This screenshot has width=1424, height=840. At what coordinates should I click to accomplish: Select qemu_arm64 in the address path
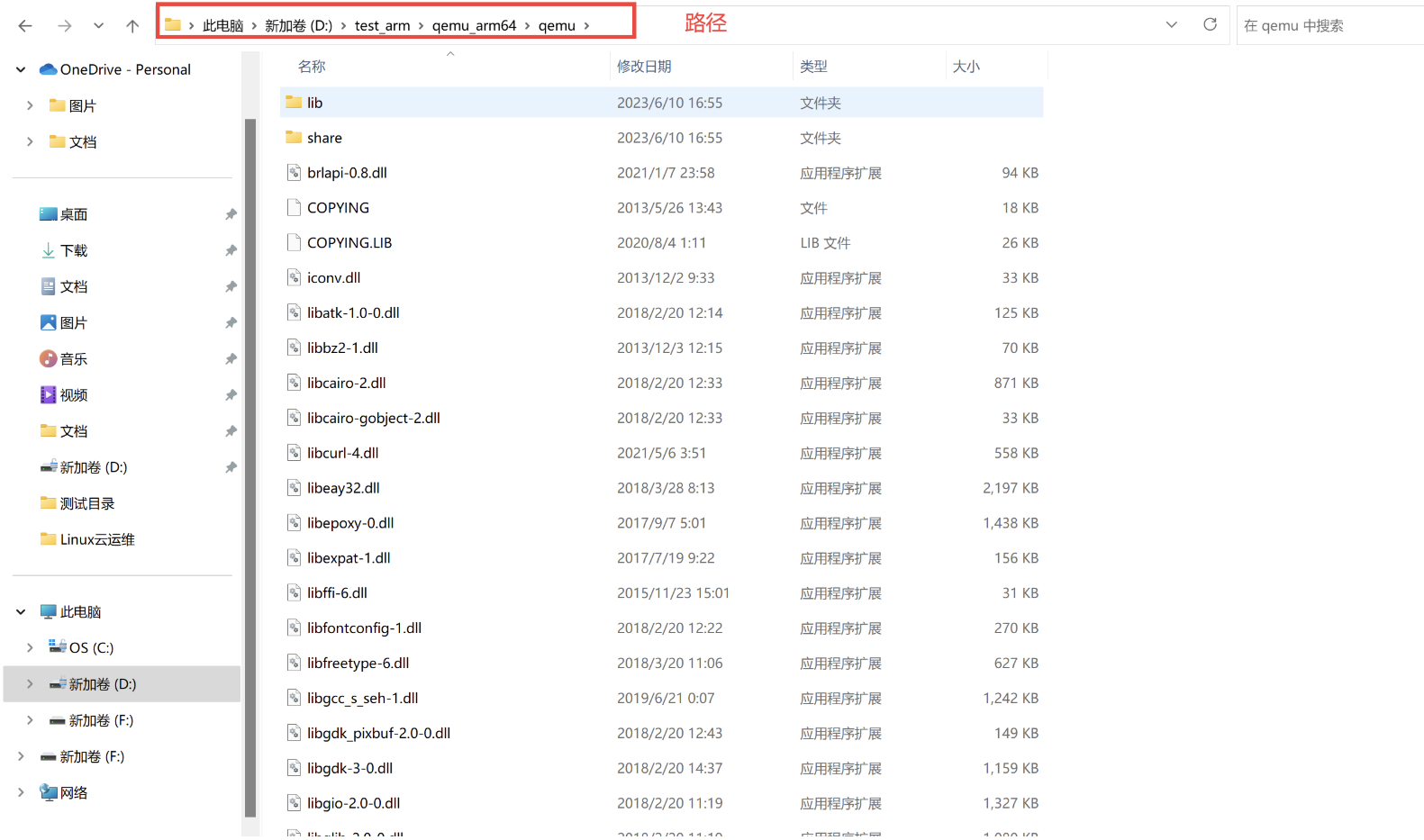click(474, 25)
